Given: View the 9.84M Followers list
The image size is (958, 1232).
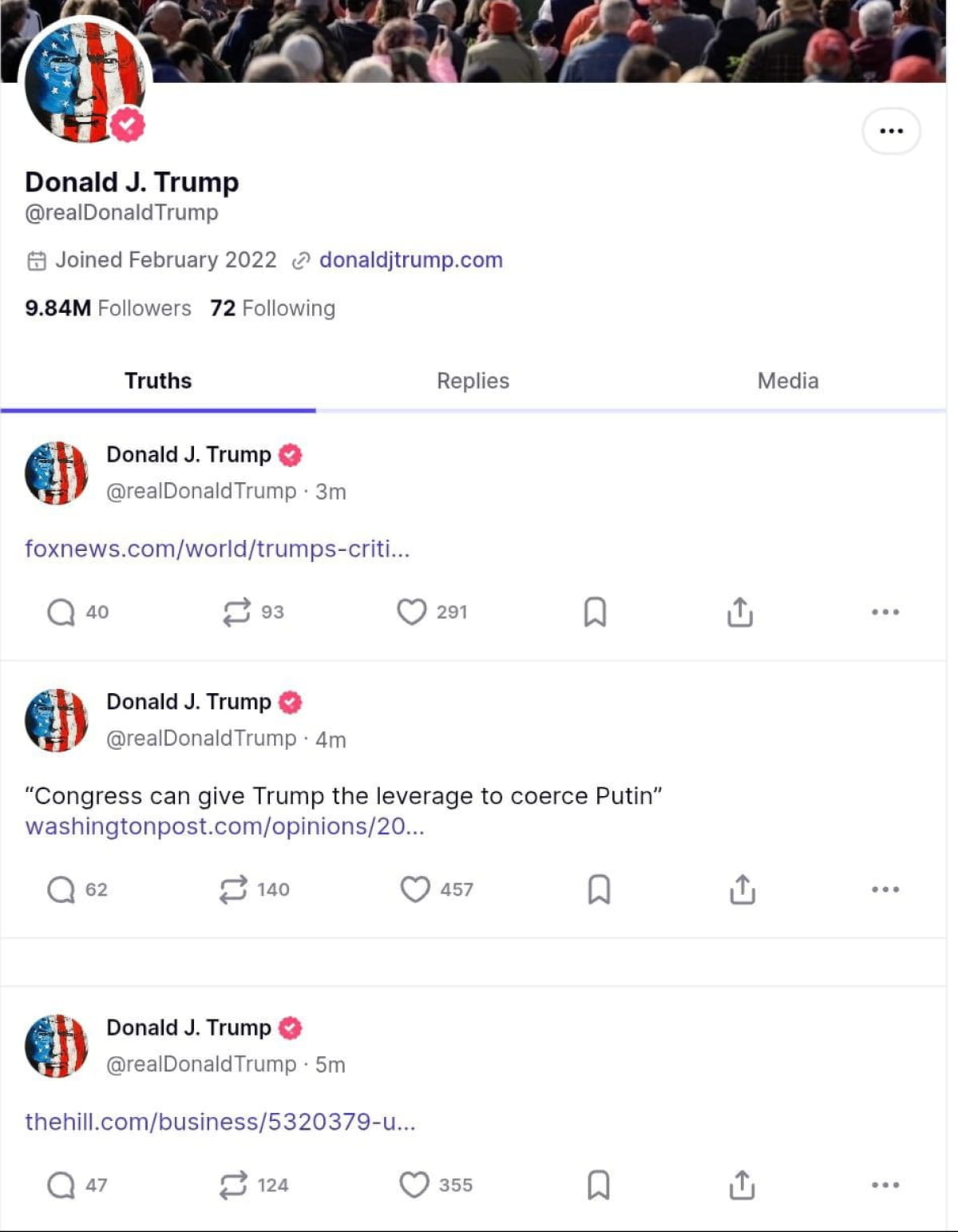Looking at the screenshot, I should pos(108,308).
